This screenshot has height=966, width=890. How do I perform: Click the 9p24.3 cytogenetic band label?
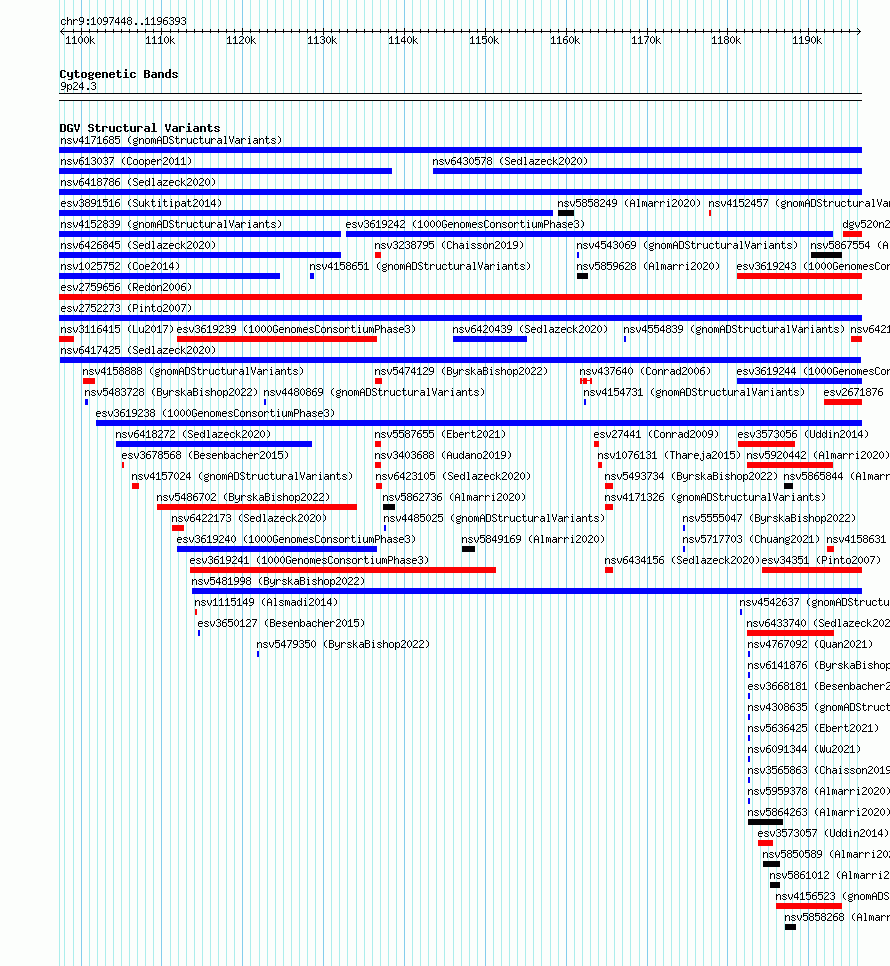tap(78, 86)
